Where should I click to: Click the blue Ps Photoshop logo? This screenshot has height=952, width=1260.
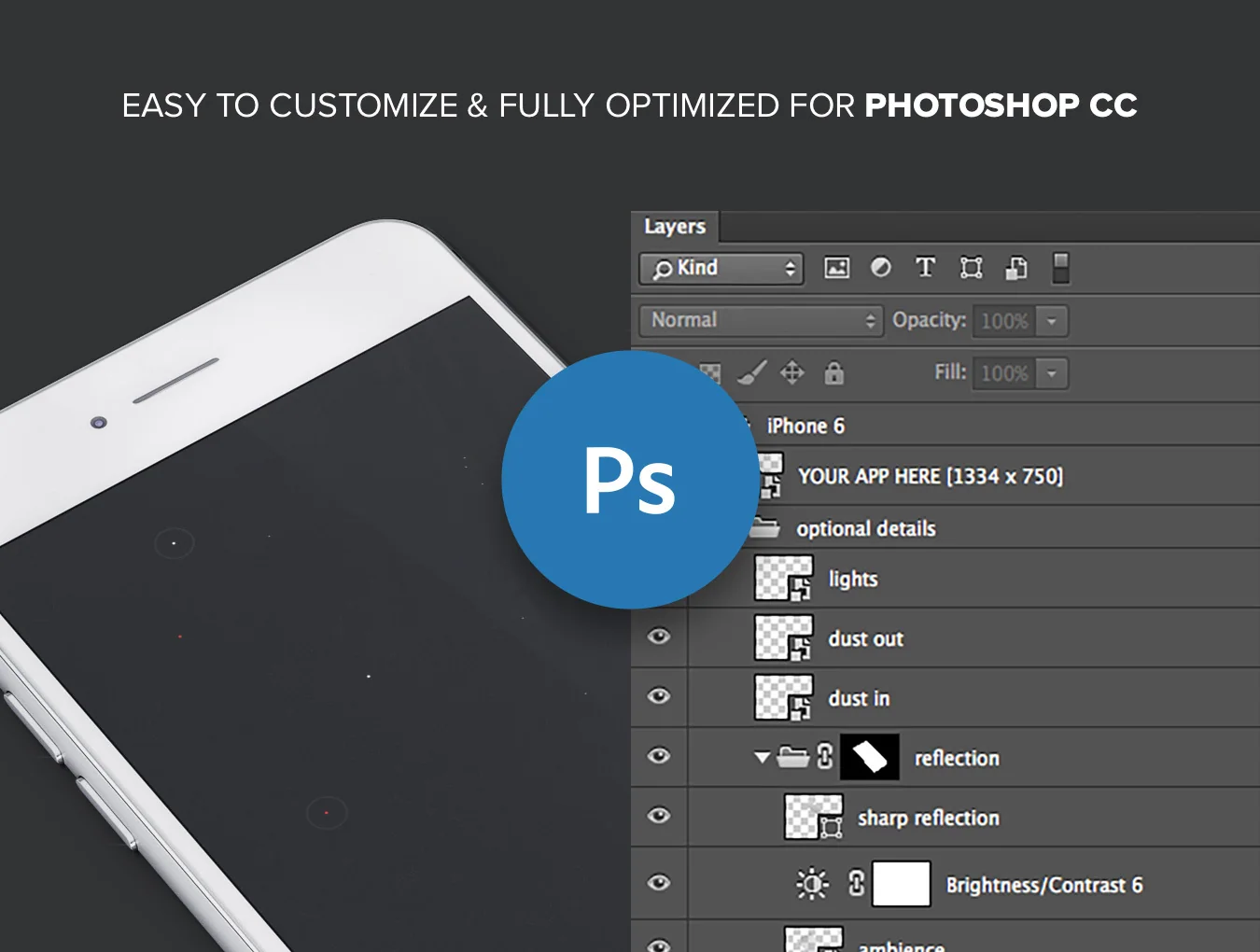[631, 480]
